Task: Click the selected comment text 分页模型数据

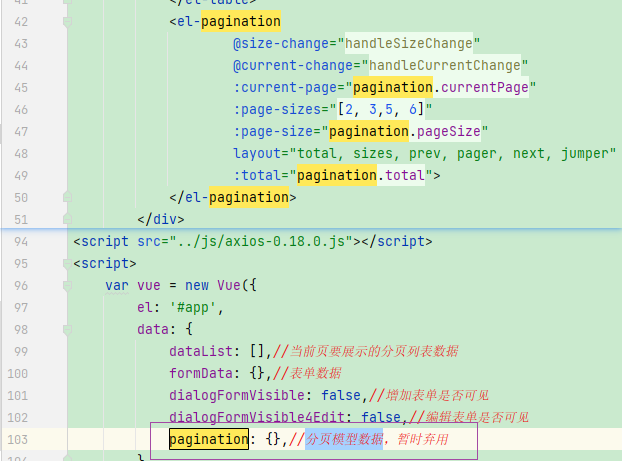Action: point(344,439)
